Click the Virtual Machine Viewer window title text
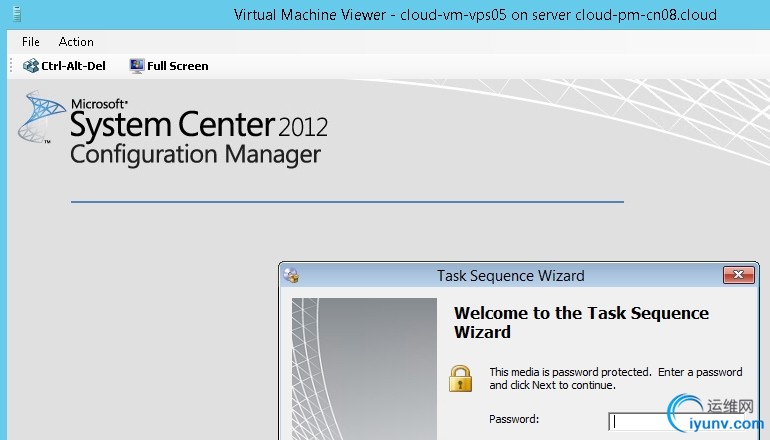Screen dimensions: 770x440 click(475, 15)
